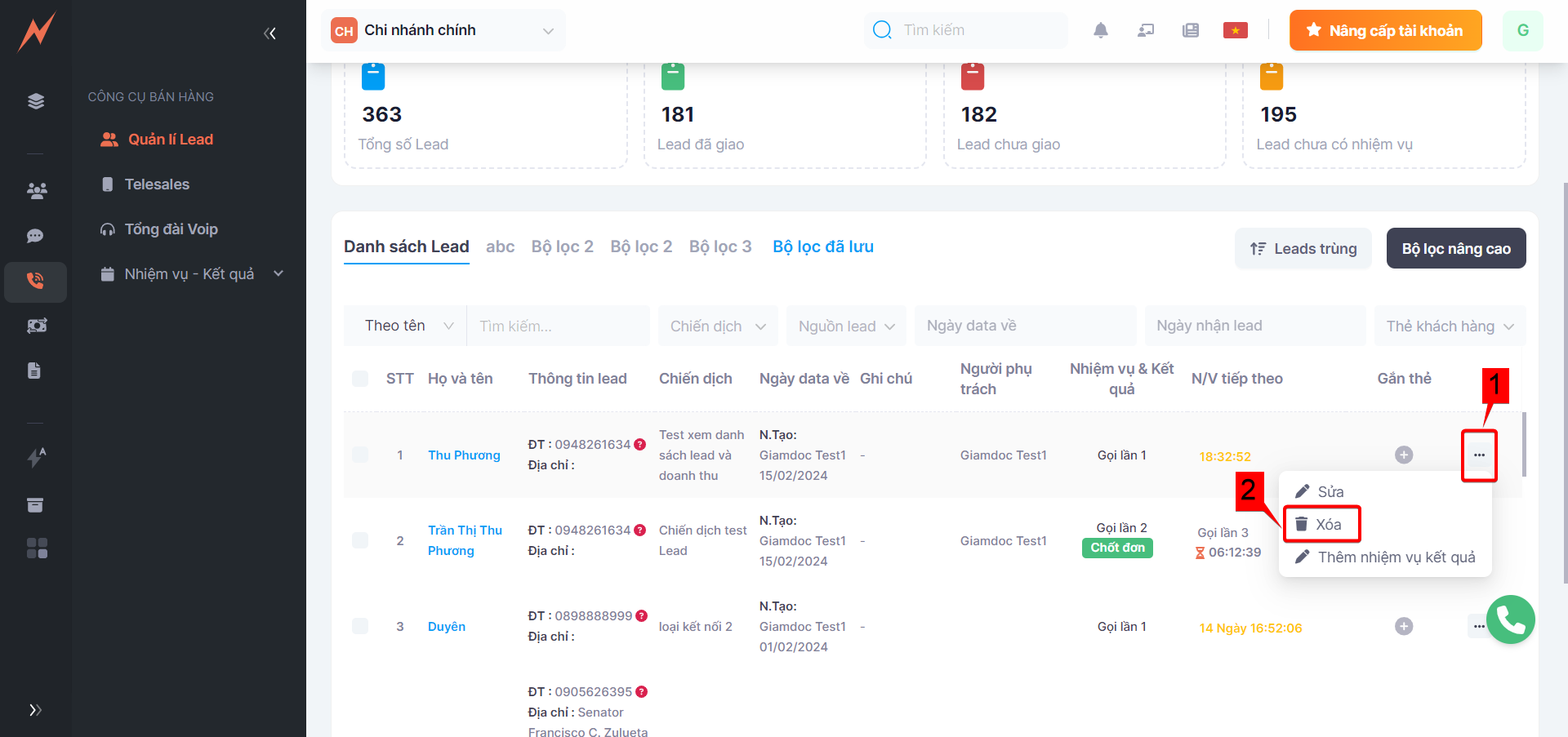Click the Nâng cấp tài khoản button

click(1385, 30)
